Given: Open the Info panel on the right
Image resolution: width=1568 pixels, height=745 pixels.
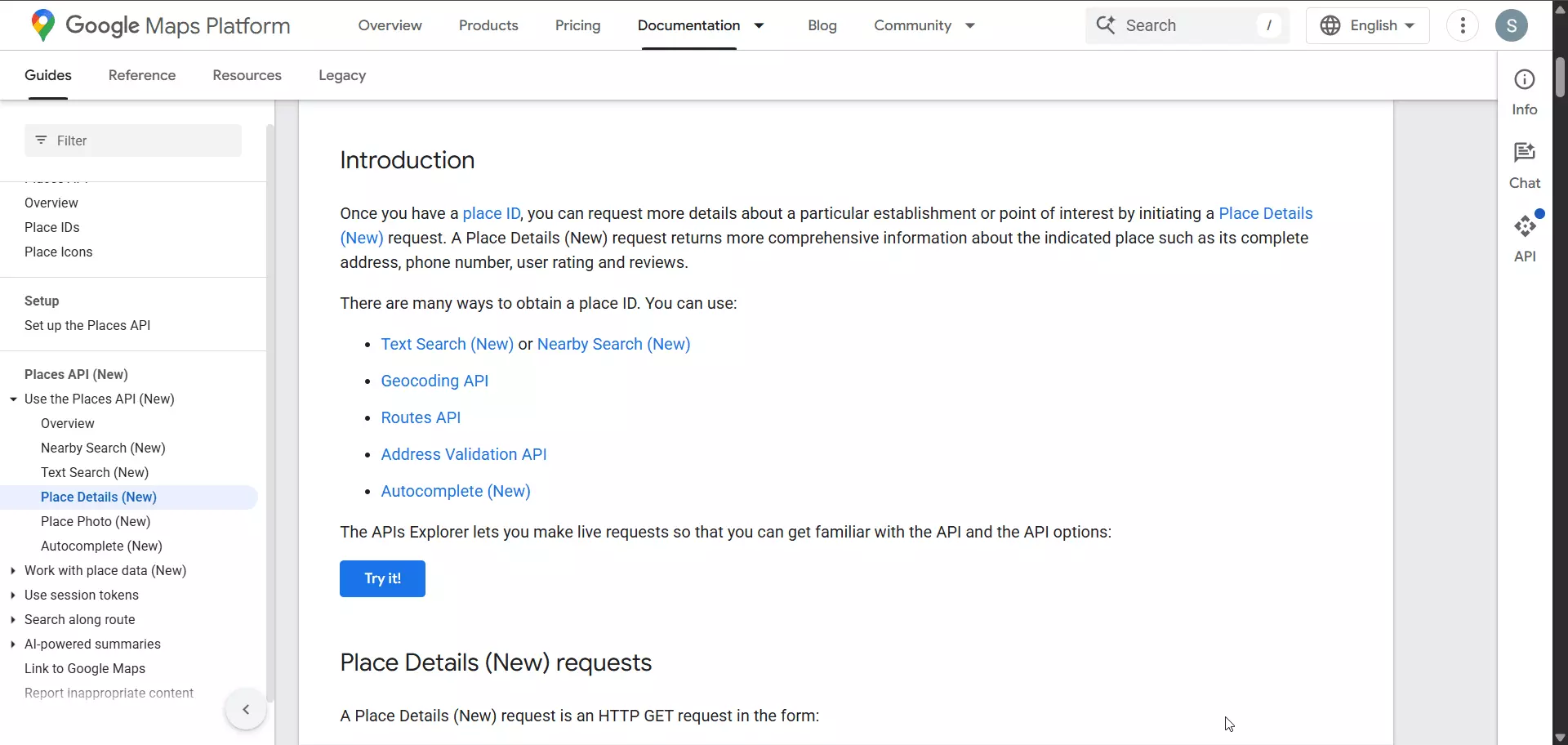Looking at the screenshot, I should [1526, 79].
